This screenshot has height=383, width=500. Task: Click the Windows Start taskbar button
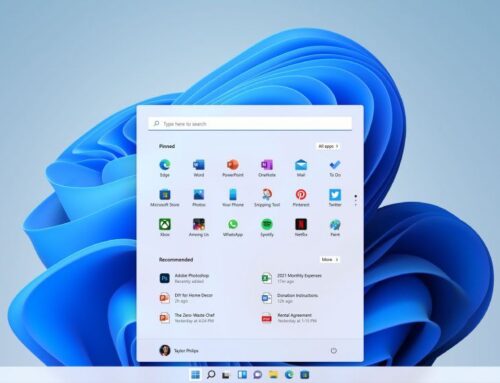(195, 375)
